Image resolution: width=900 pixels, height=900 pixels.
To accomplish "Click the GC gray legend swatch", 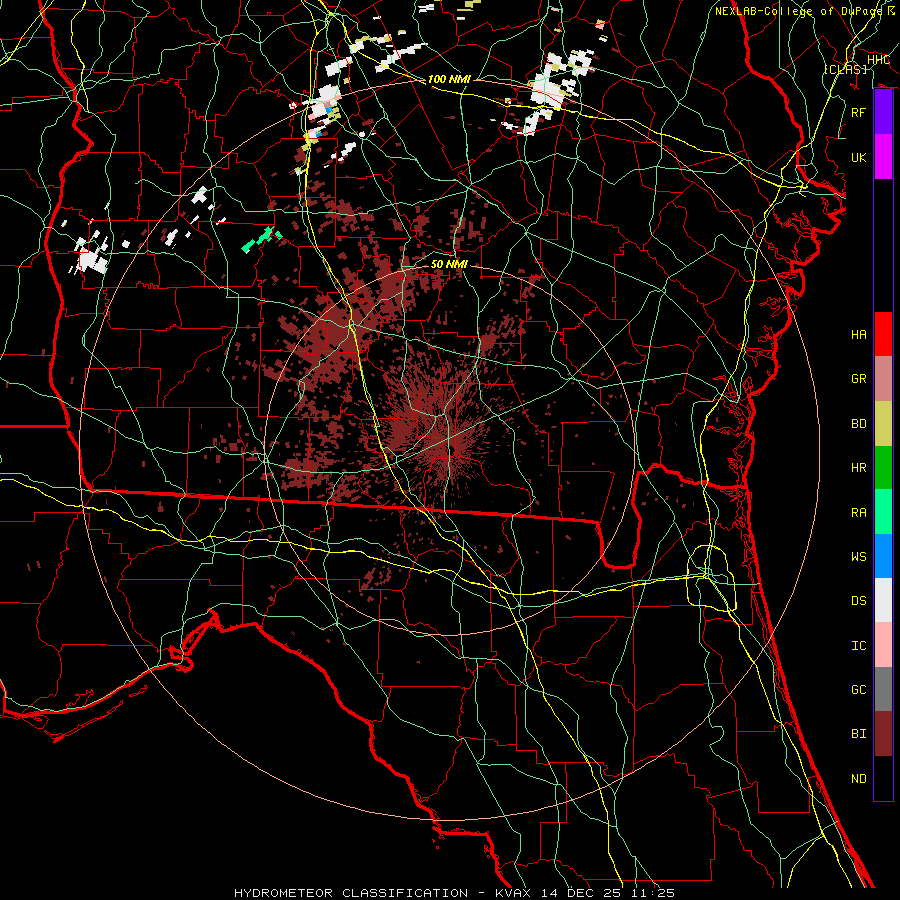I will tap(883, 689).
